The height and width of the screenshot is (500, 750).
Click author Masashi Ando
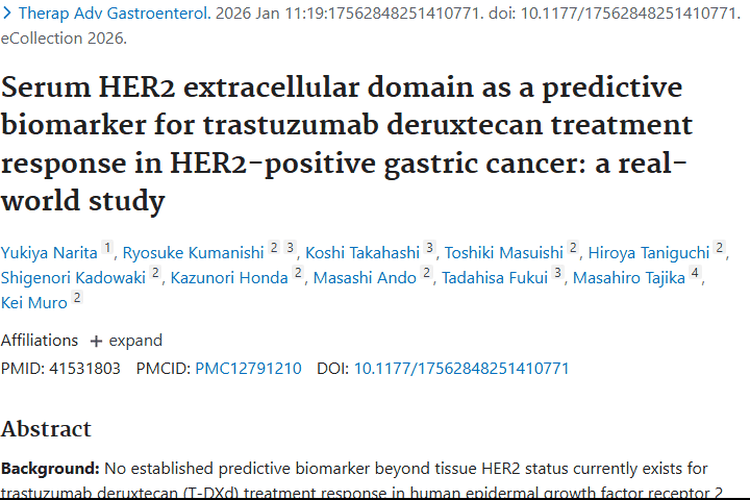[364, 277]
